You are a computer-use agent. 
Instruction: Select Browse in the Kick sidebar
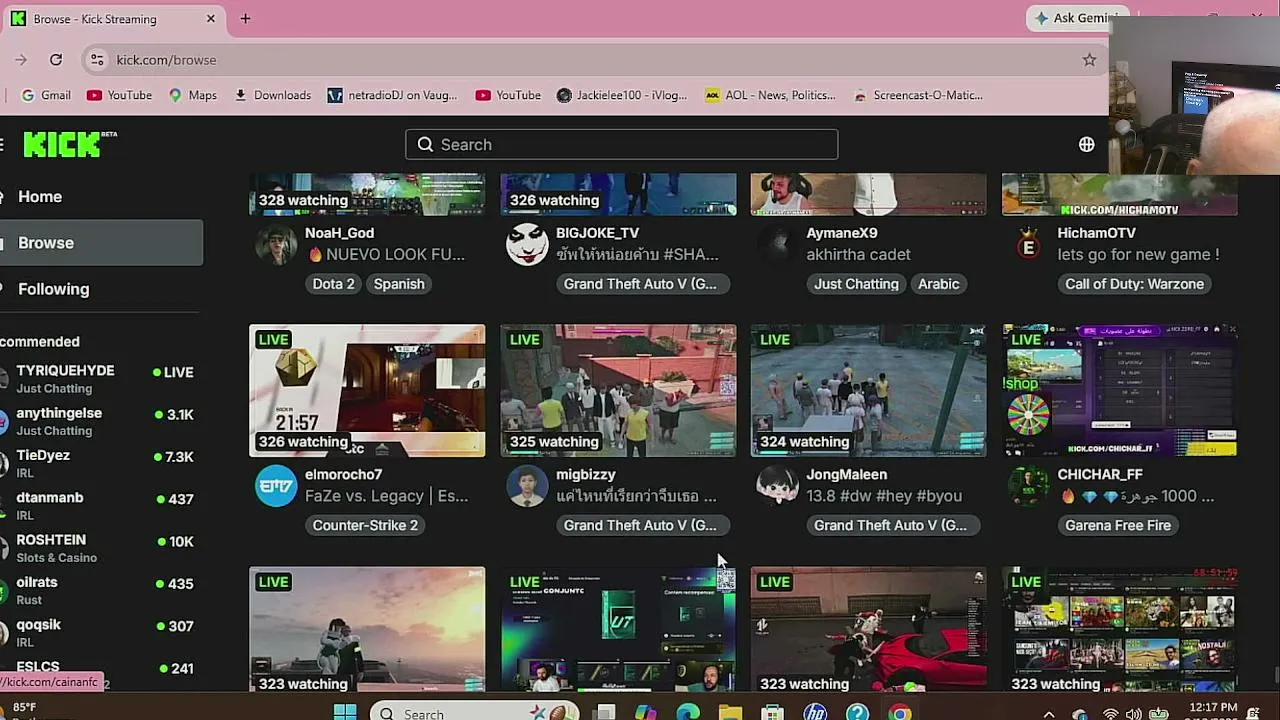click(101, 243)
